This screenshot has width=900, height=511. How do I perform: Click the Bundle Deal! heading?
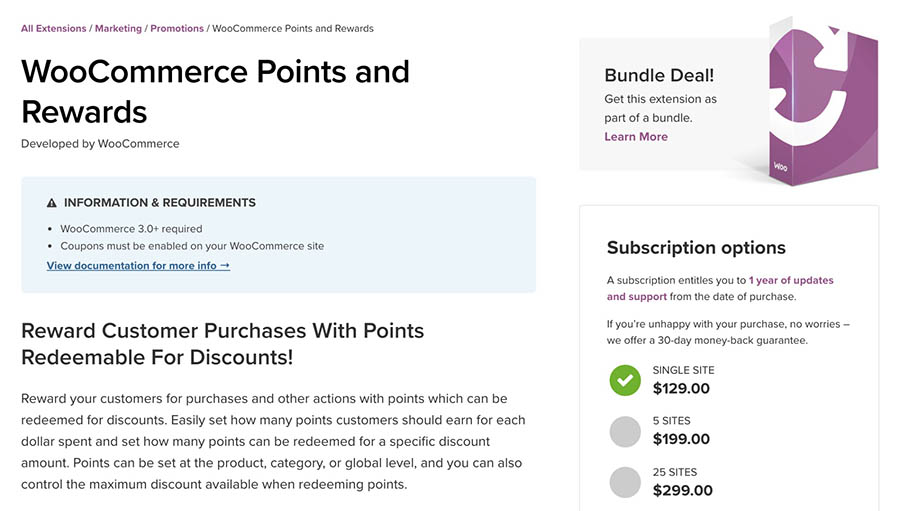coord(659,76)
